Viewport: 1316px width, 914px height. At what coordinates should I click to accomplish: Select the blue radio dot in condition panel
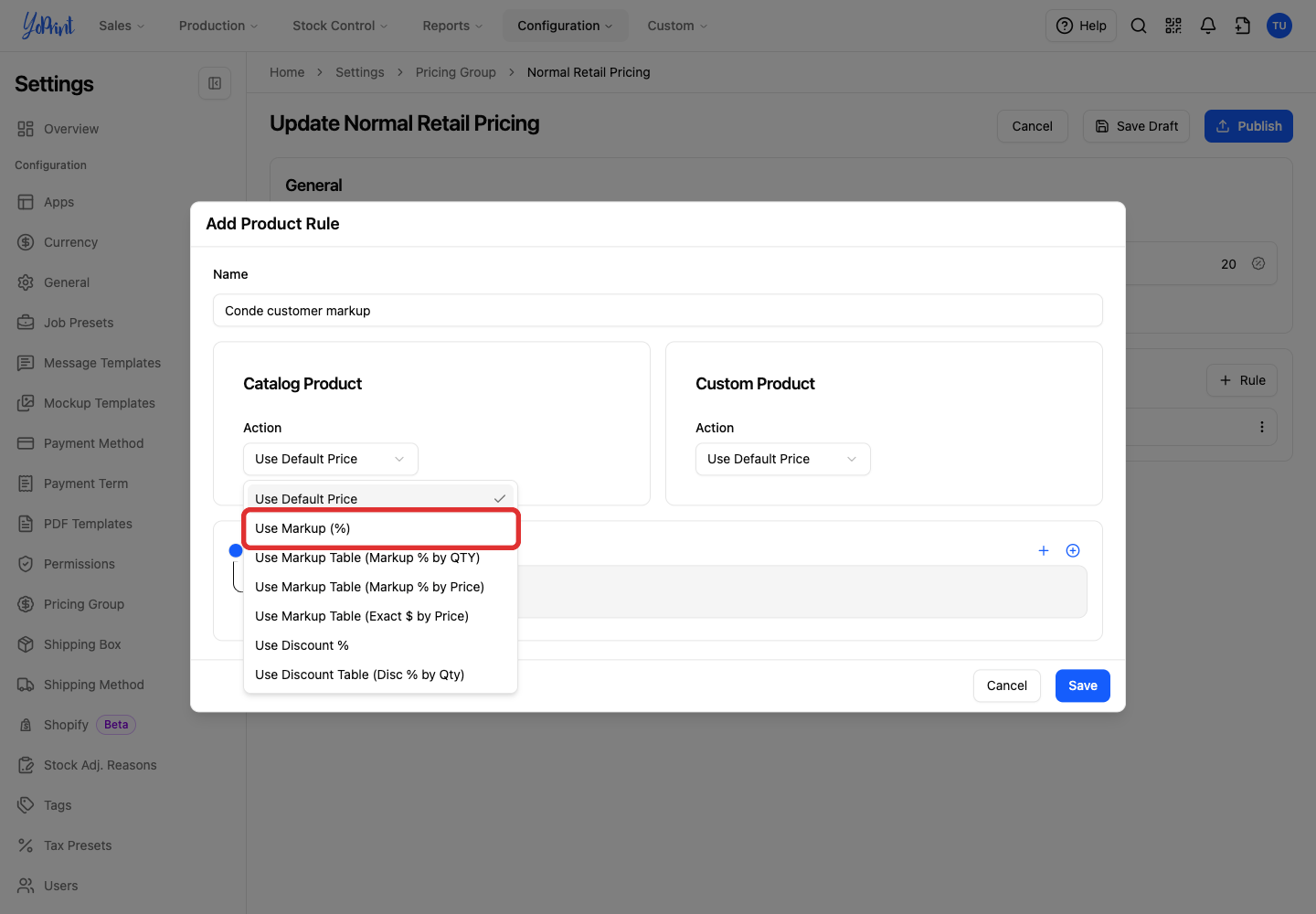tap(236, 550)
